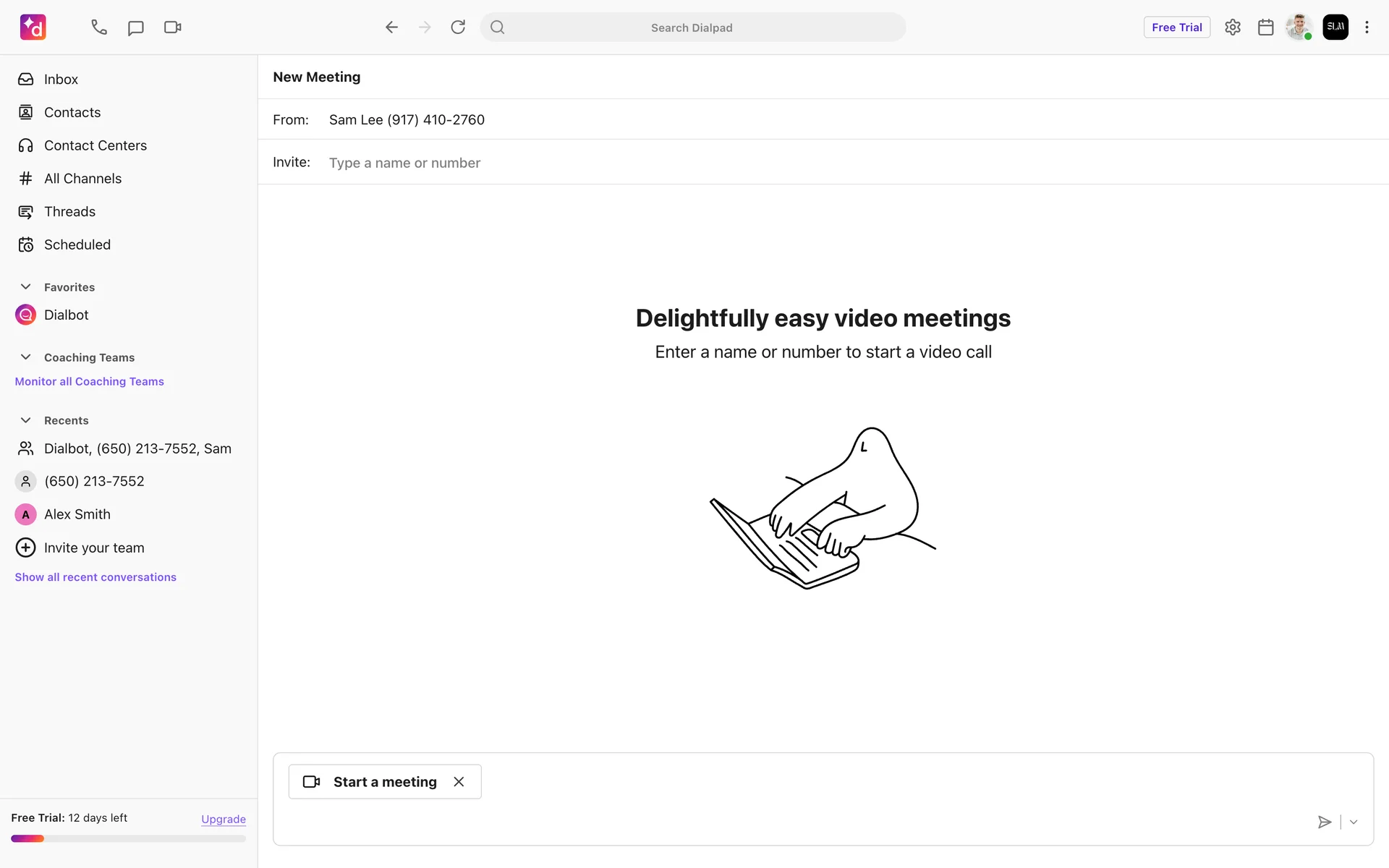Collapse the Recents section
1389x868 pixels.
pyautogui.click(x=26, y=420)
